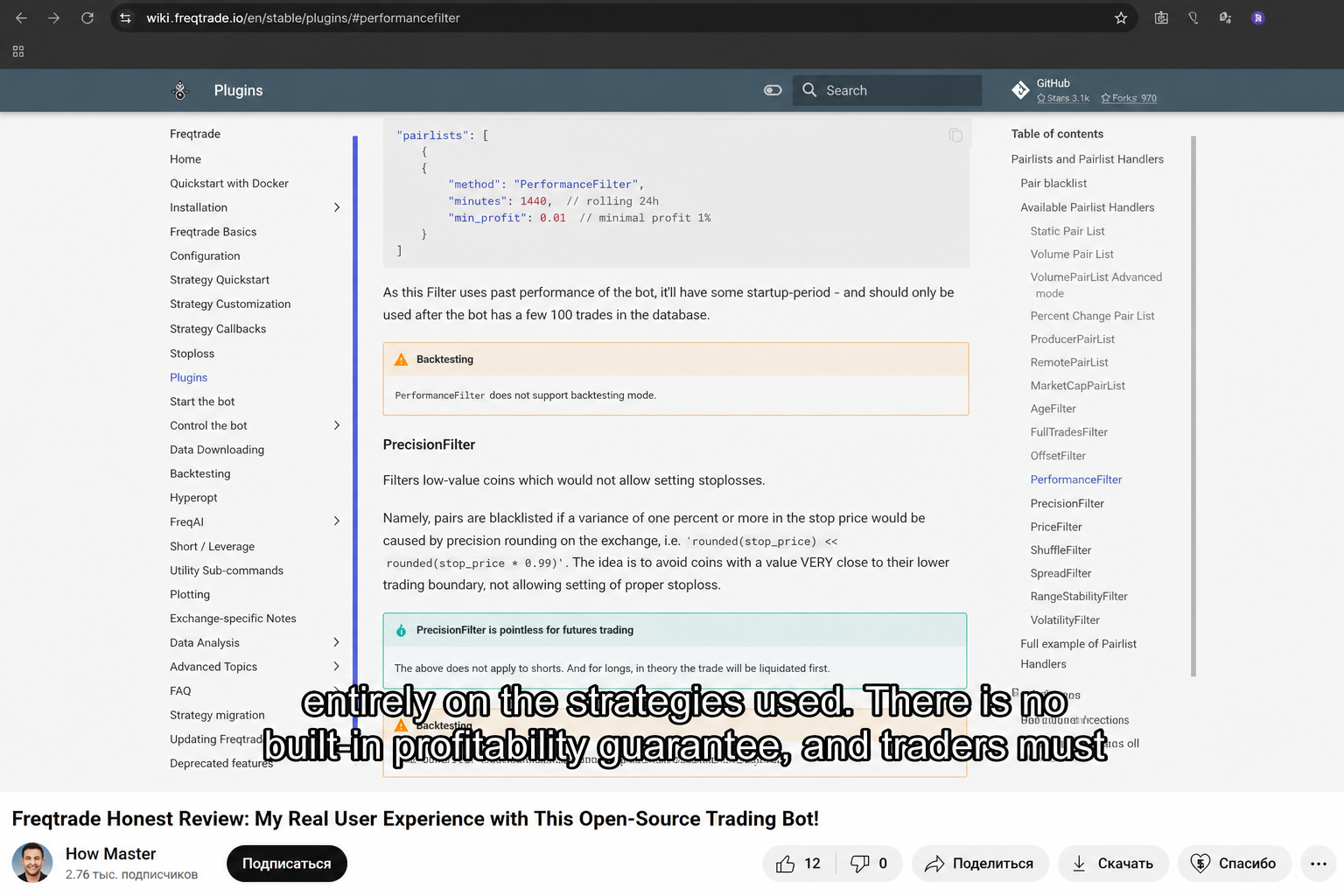Open the Plotting navigation page
The image size is (1344, 896).
[190, 595]
